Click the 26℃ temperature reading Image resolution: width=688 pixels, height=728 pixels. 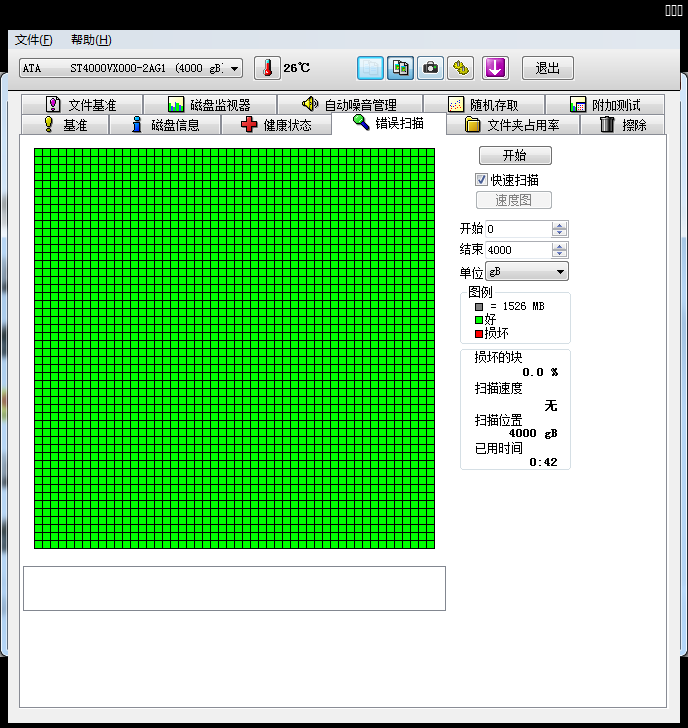point(297,68)
